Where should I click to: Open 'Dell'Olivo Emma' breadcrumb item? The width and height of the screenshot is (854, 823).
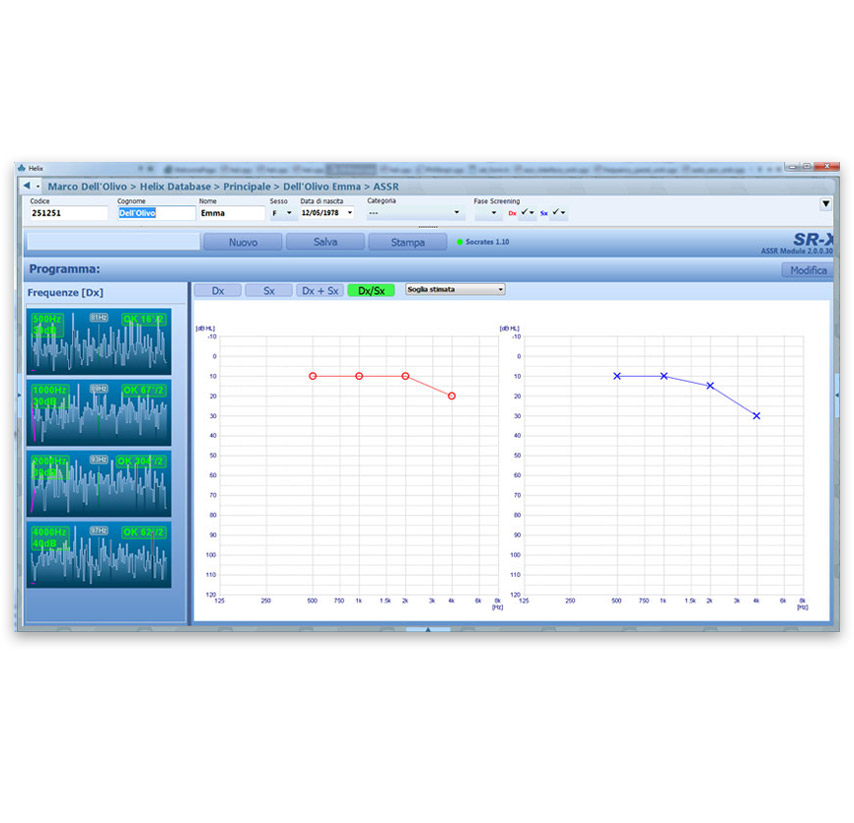click(321, 186)
